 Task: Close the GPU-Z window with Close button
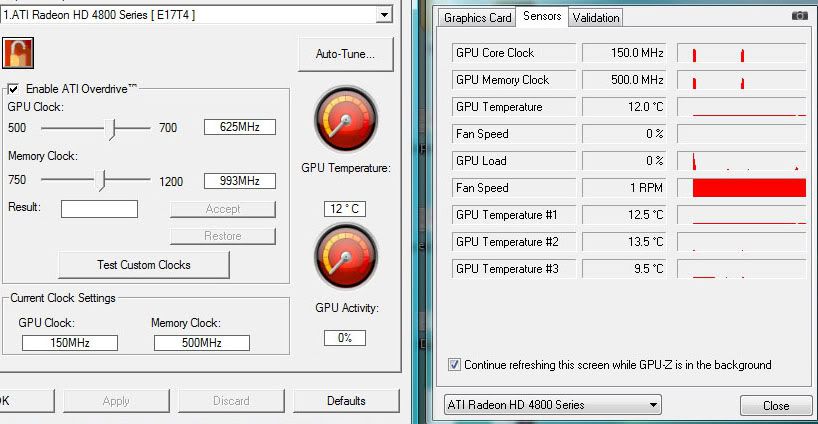tap(775, 406)
